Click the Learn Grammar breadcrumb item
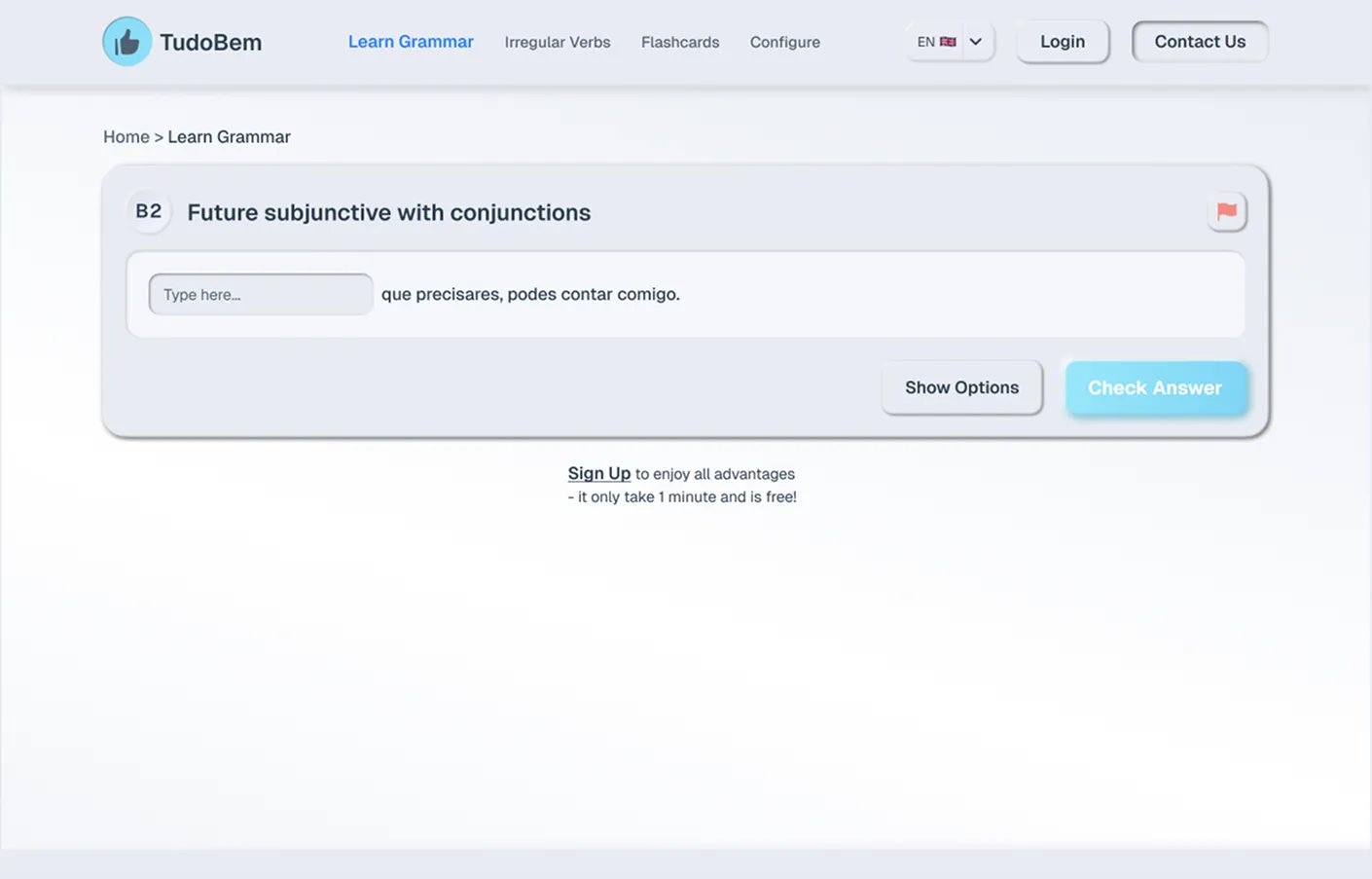 [229, 137]
